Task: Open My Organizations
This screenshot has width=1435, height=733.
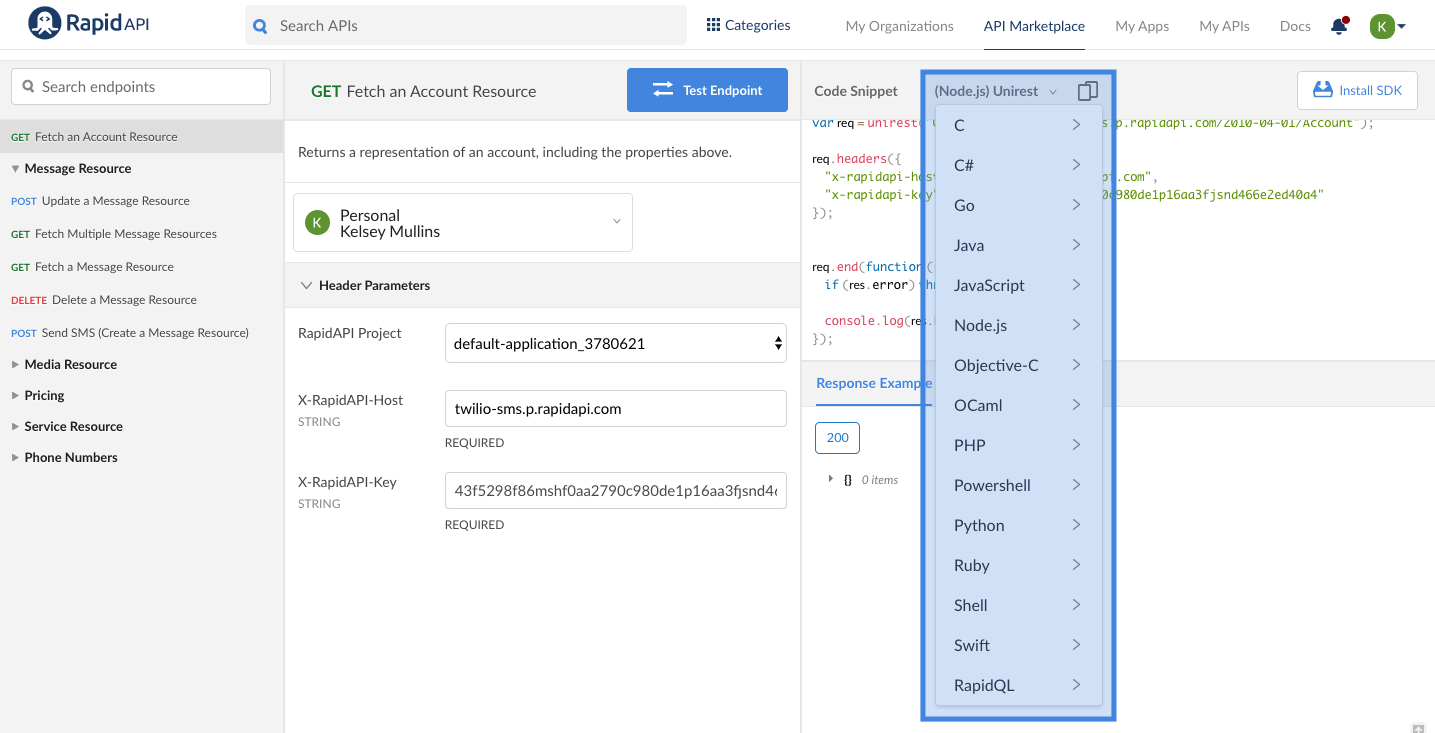Action: [899, 26]
